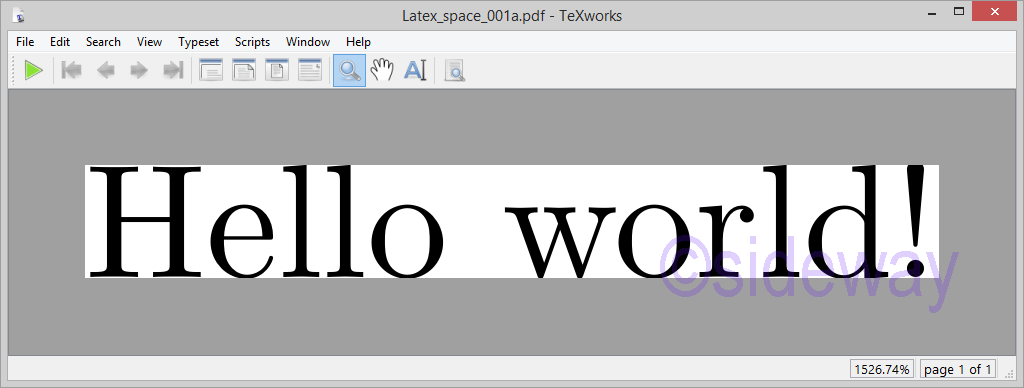Click the green Typeset play button
The image size is (1024, 388).
[x=33, y=70]
